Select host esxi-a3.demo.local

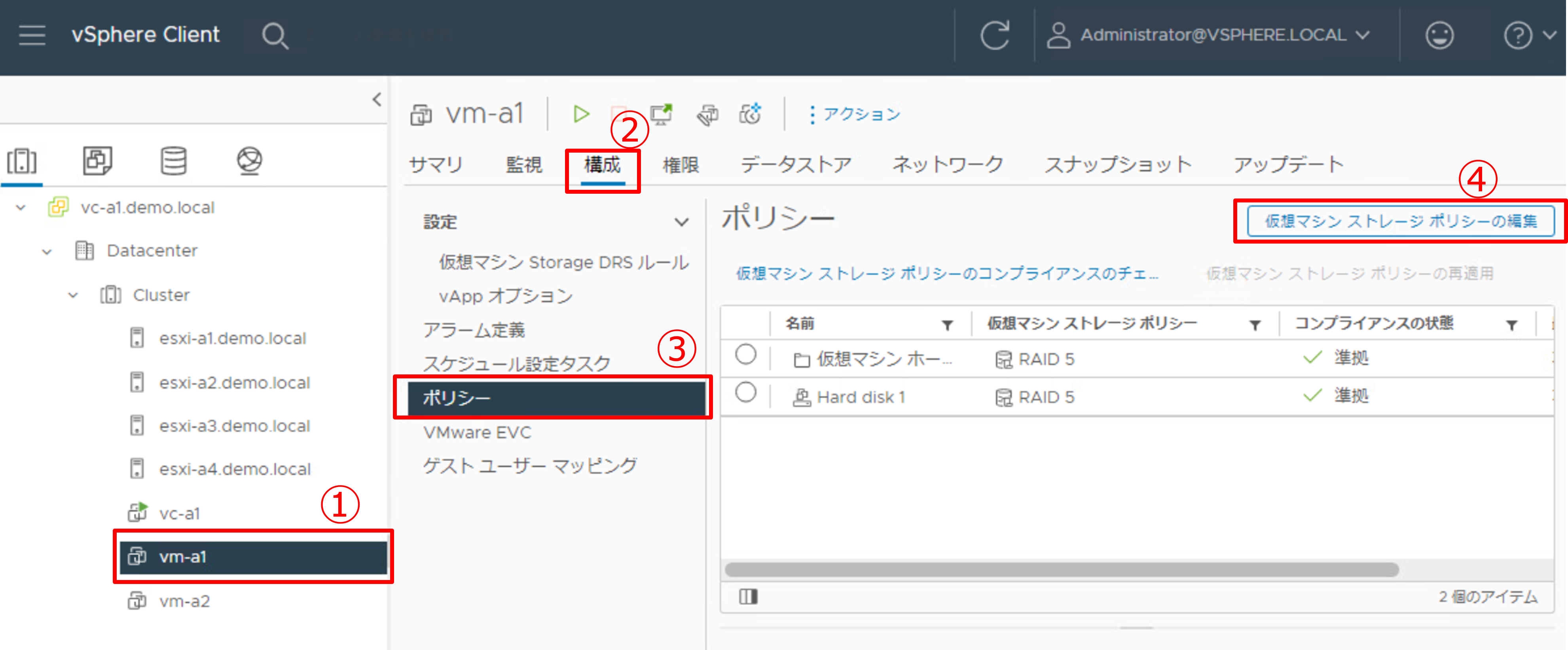235,426
